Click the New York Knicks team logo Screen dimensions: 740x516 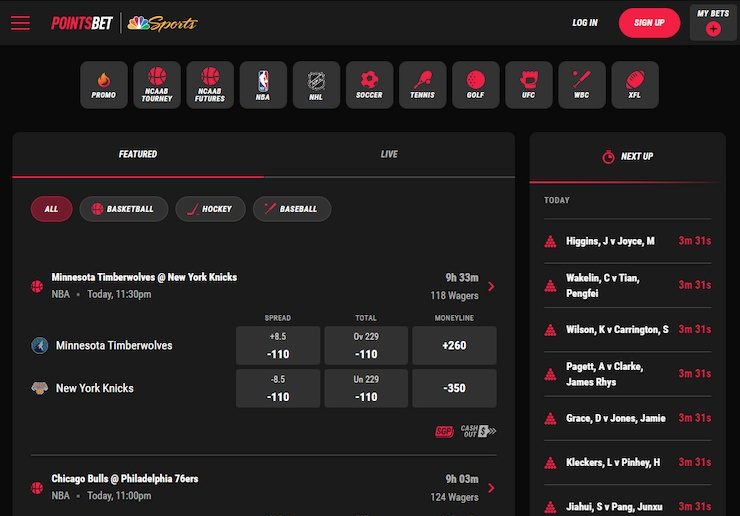click(40, 388)
